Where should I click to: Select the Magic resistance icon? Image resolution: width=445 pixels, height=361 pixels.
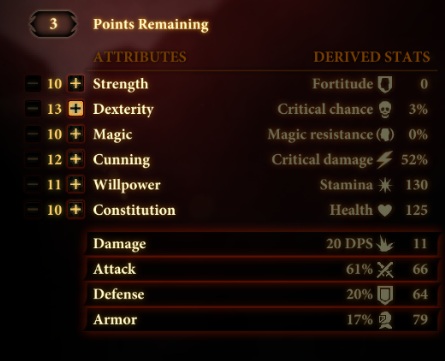385,135
